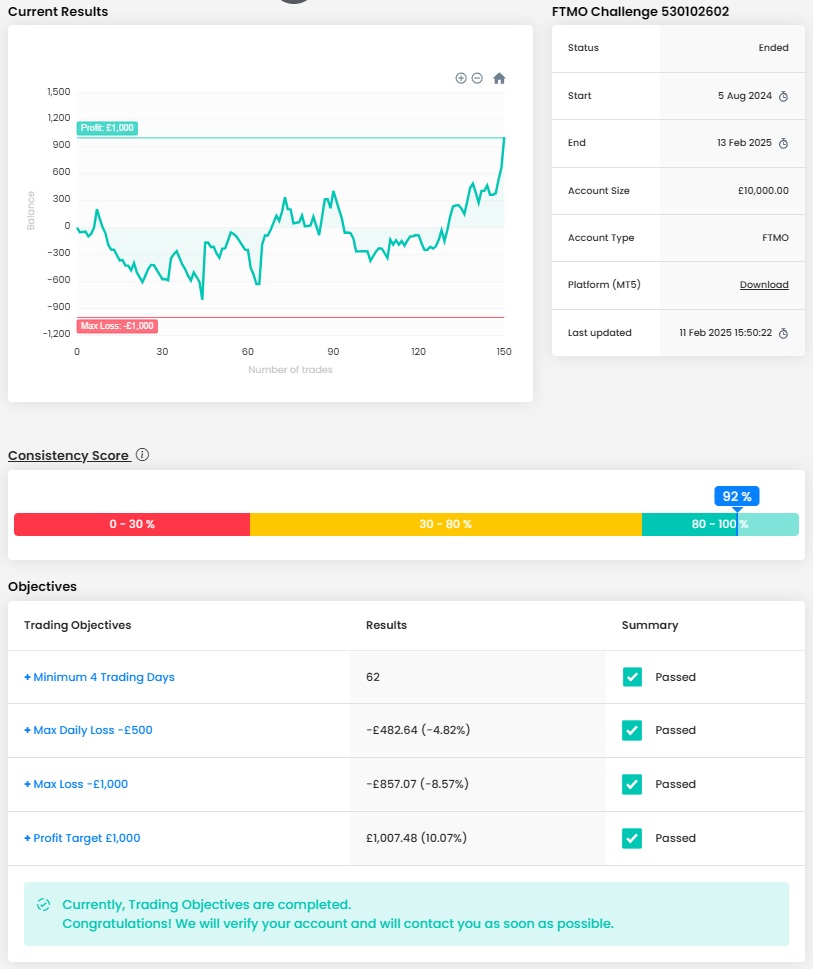The width and height of the screenshot is (813, 969).
Task: Click the Platform (MT5) label
Action: (604, 285)
